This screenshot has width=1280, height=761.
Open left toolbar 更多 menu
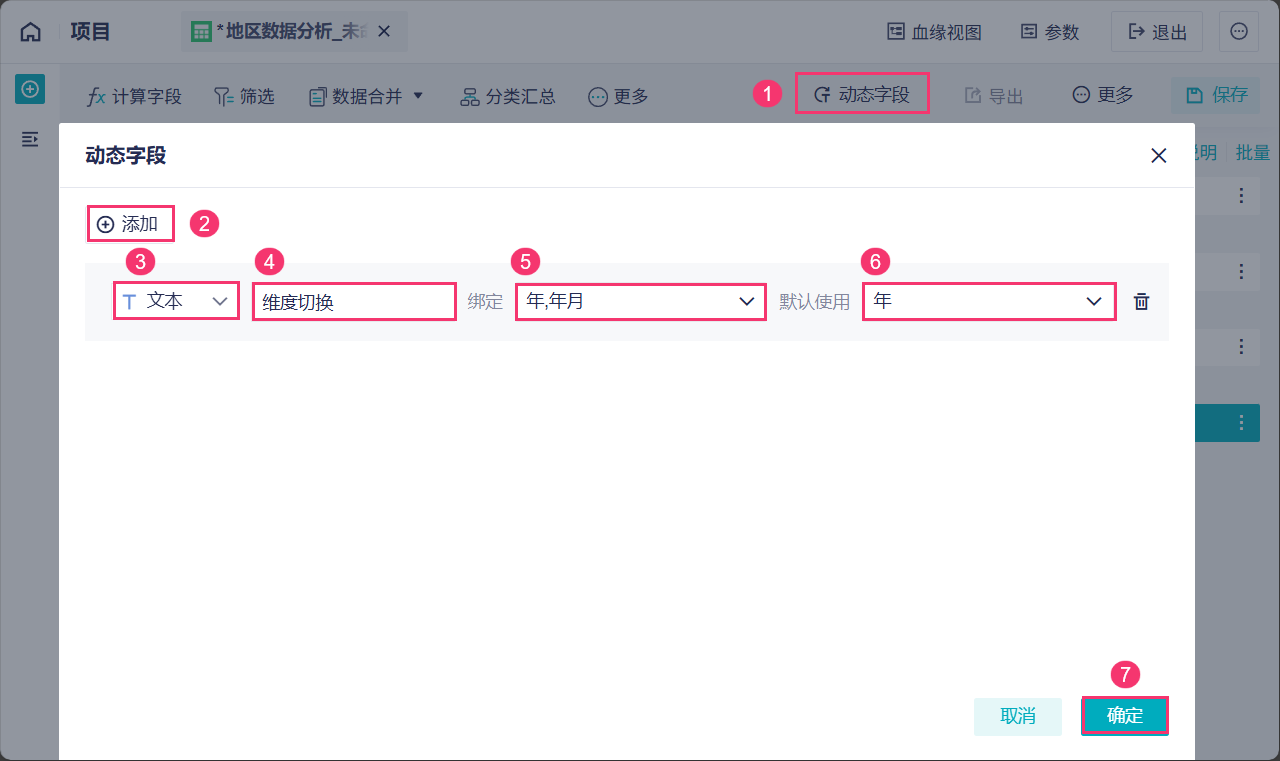pyautogui.click(x=618, y=96)
